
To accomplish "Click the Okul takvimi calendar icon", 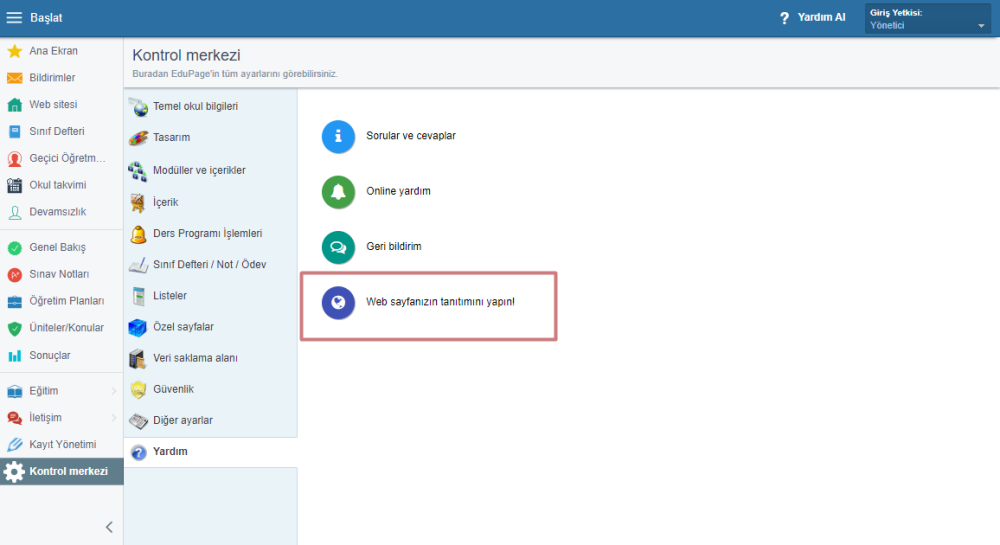I will click(x=15, y=185).
